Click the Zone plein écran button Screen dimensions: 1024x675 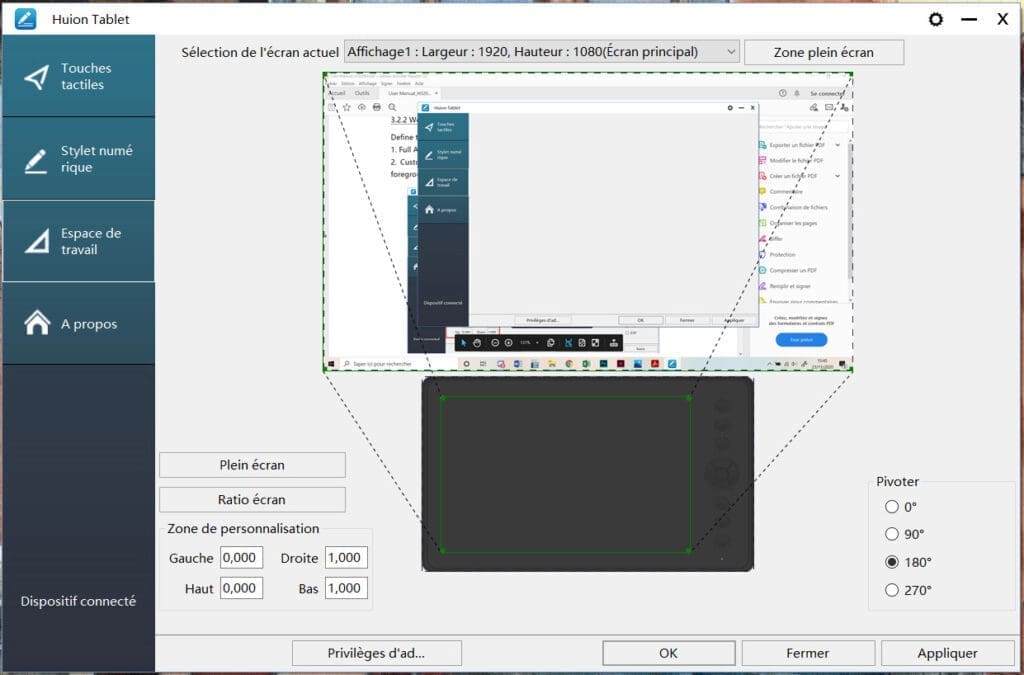click(824, 52)
